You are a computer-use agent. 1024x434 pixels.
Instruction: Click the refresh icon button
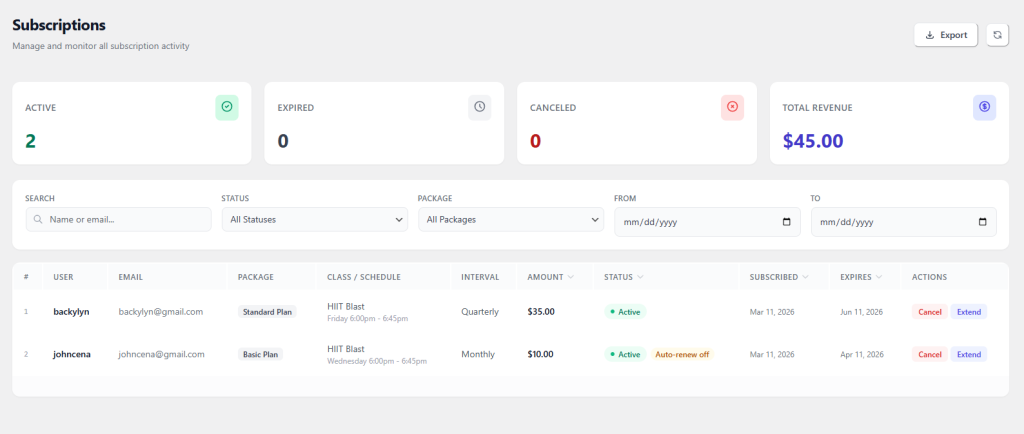pos(997,35)
